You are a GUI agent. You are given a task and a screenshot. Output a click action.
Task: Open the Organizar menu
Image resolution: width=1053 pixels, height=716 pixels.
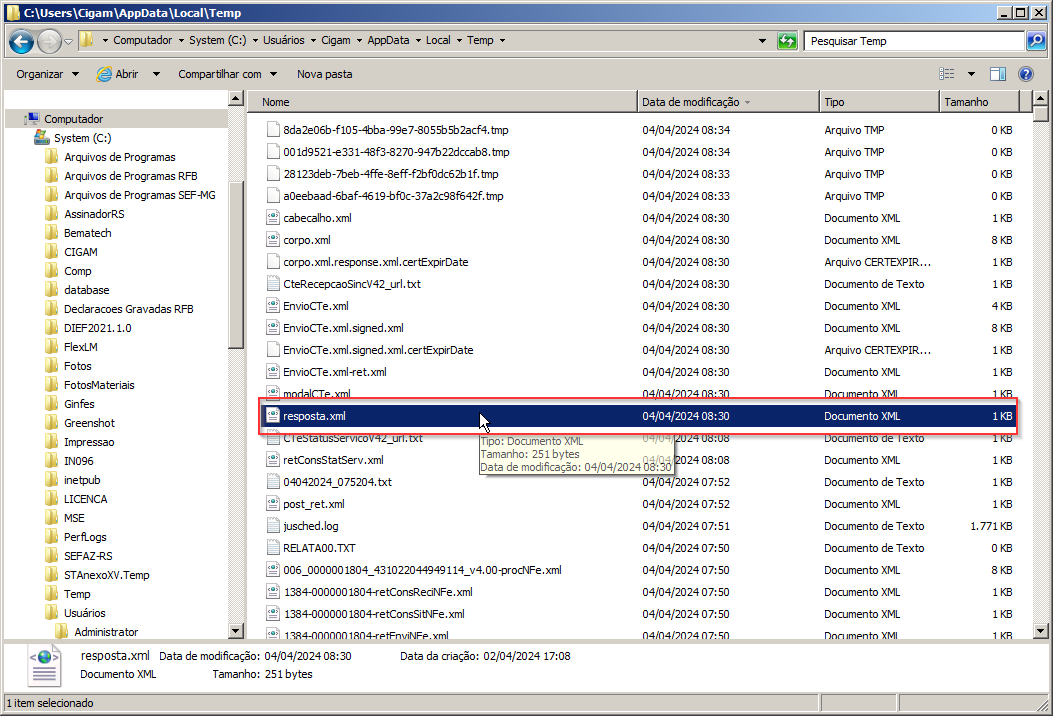tap(47, 74)
